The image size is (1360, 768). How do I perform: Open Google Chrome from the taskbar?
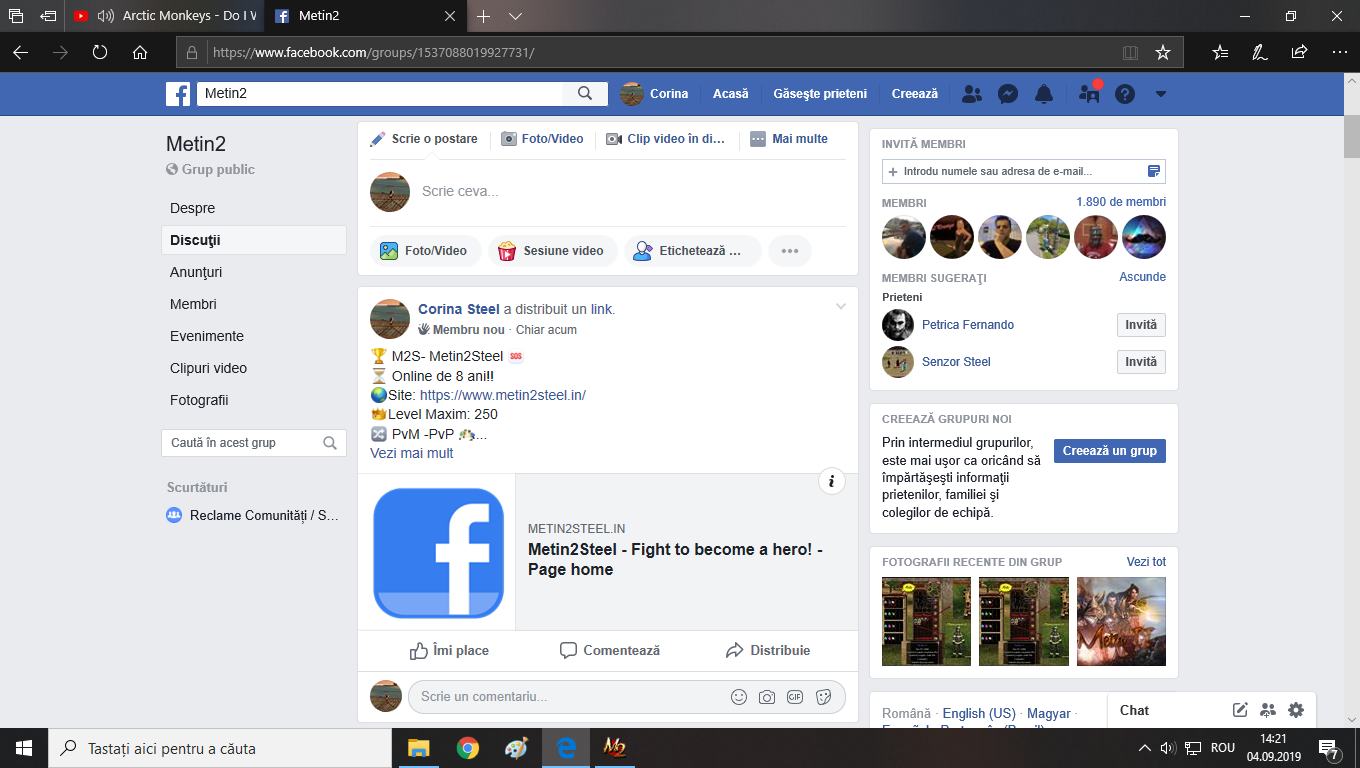[467, 748]
